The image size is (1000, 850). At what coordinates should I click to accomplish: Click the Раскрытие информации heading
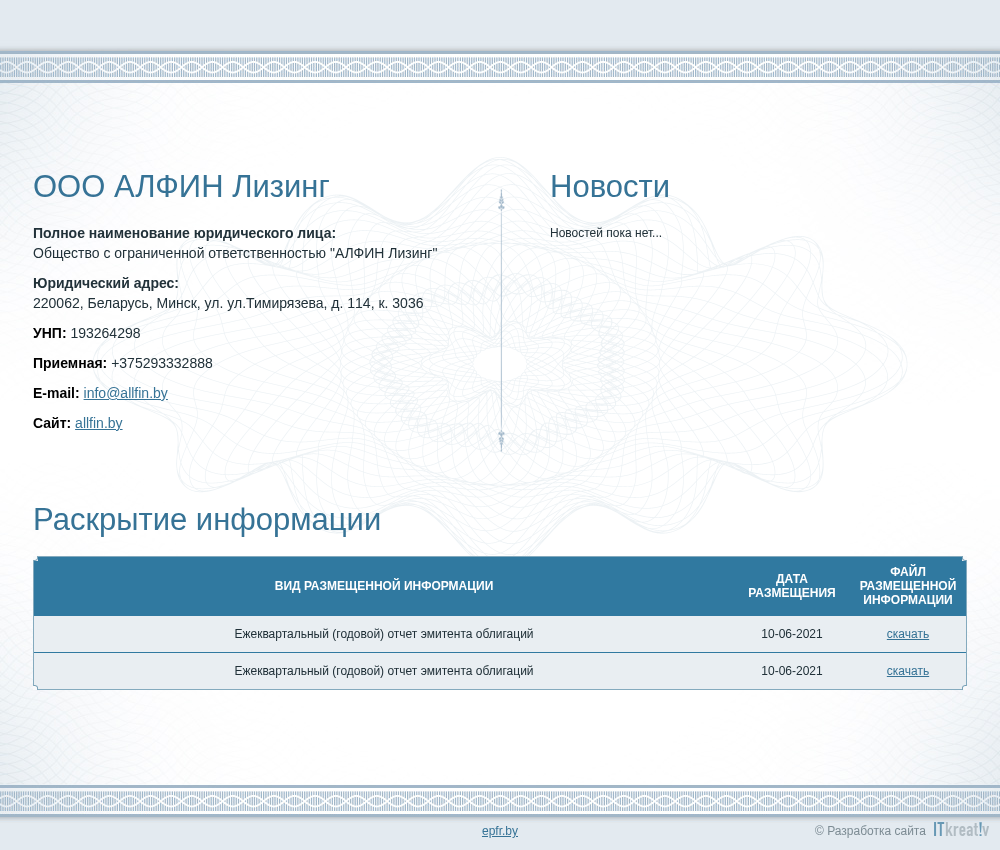click(207, 520)
